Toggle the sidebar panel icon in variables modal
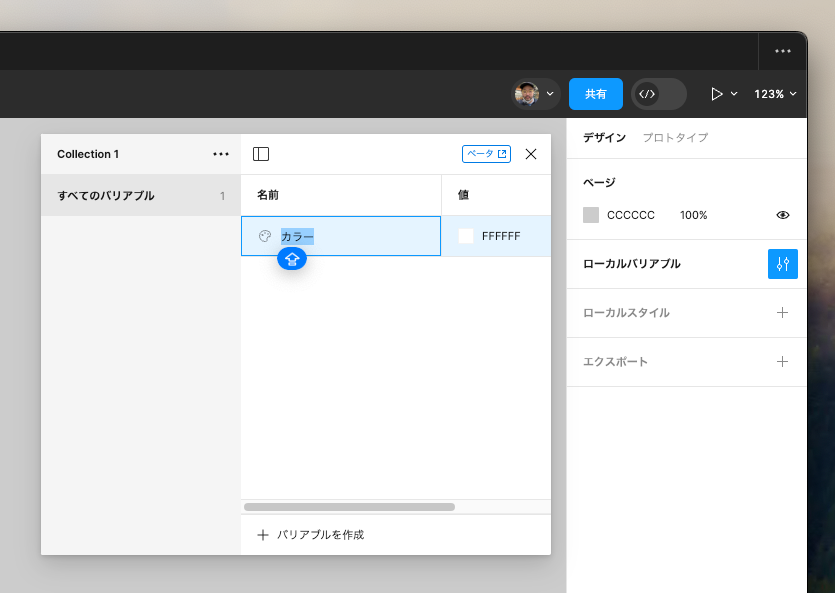Viewport: 835px width, 593px height. point(261,154)
